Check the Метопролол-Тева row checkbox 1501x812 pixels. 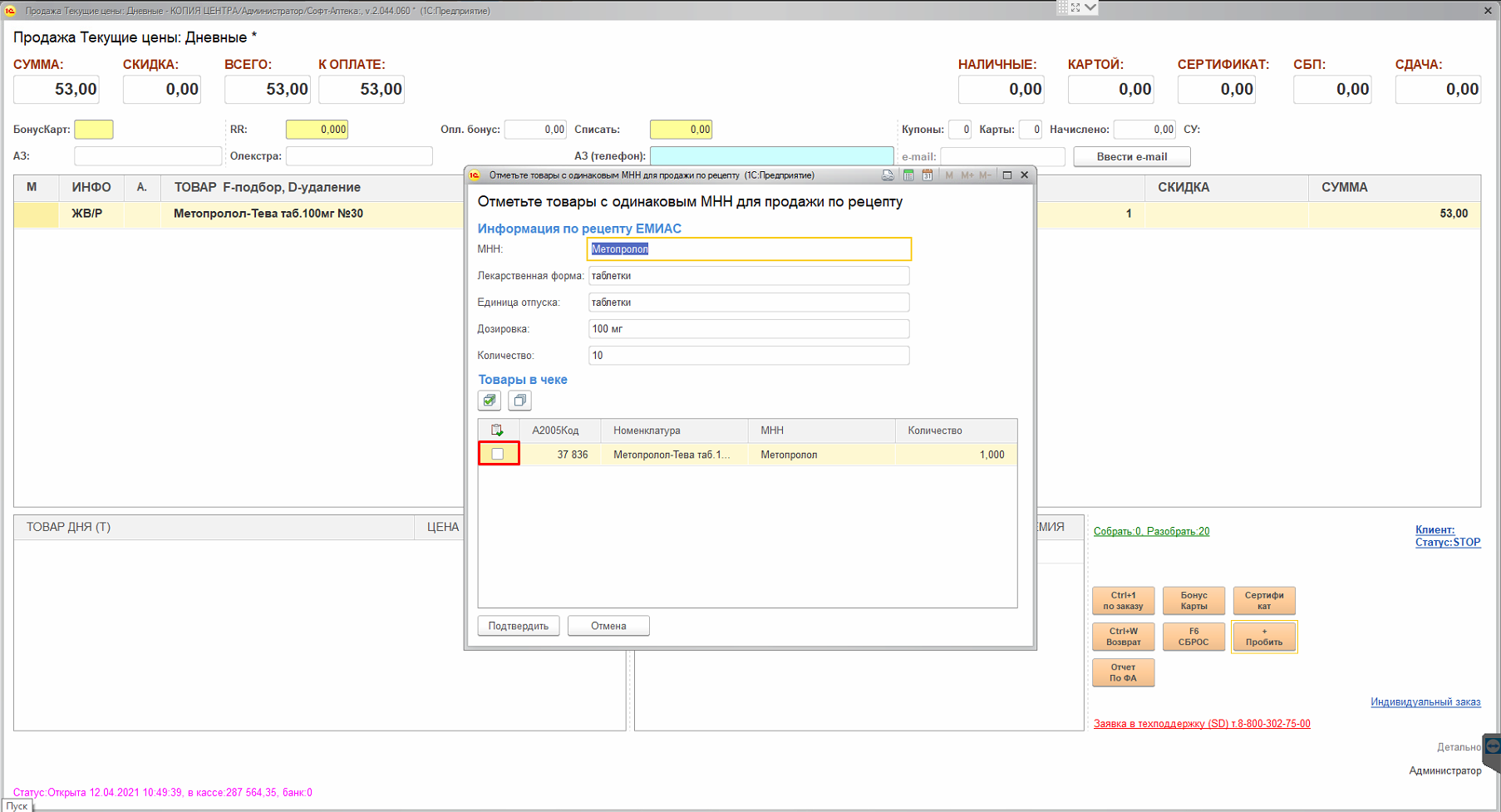[498, 454]
